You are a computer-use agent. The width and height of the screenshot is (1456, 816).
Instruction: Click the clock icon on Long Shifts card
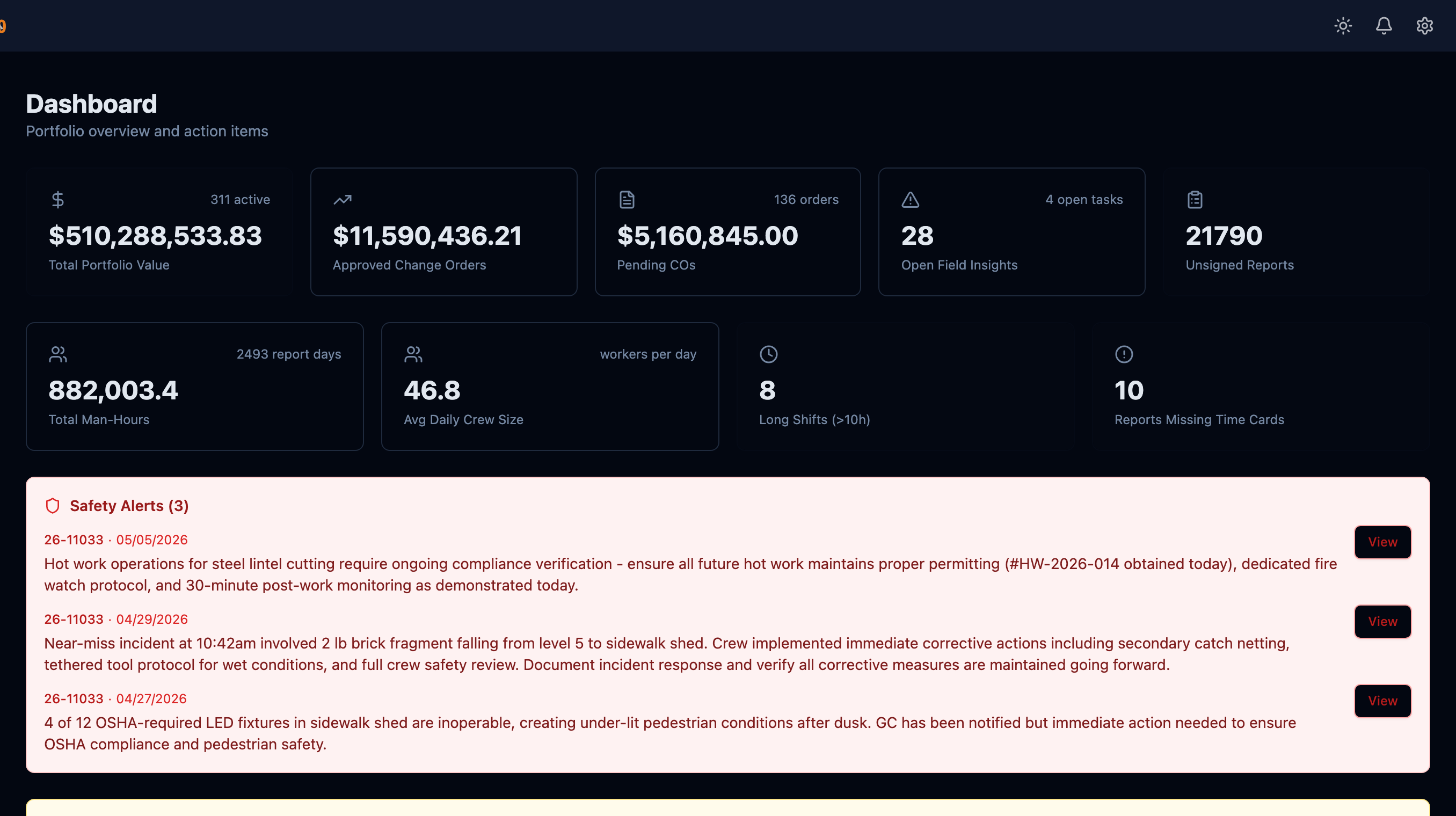[769, 354]
